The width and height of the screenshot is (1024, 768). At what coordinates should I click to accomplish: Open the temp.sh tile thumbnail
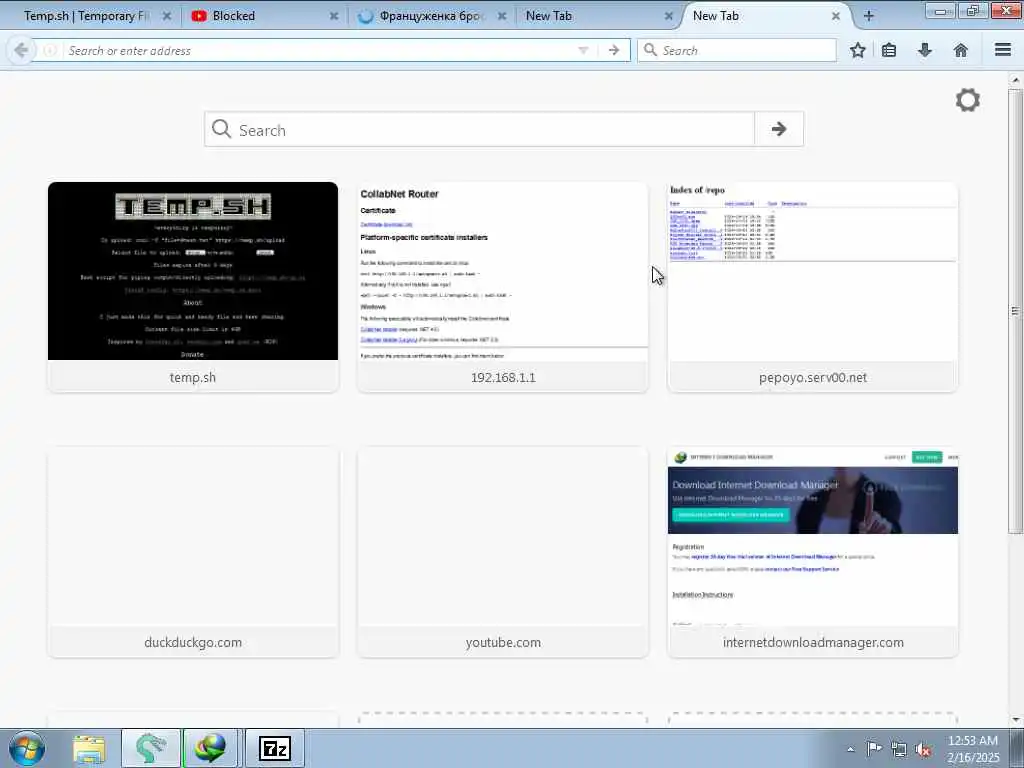pos(193,271)
